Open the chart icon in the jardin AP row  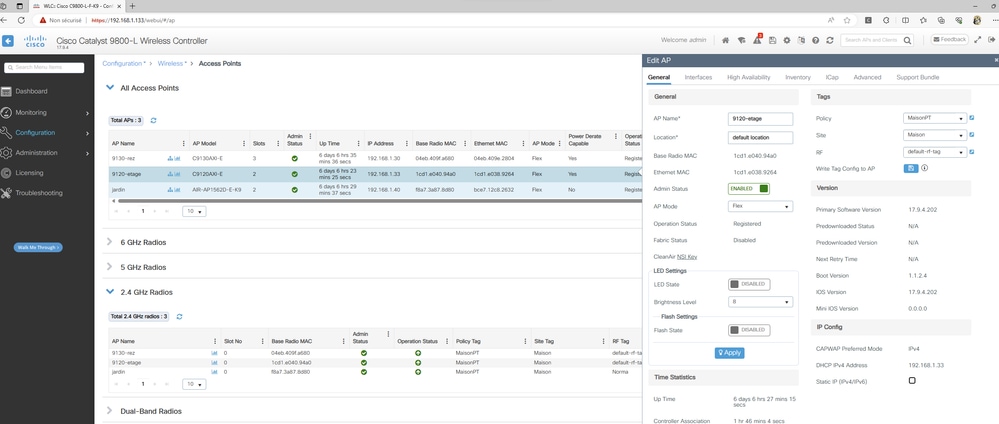click(x=177, y=189)
